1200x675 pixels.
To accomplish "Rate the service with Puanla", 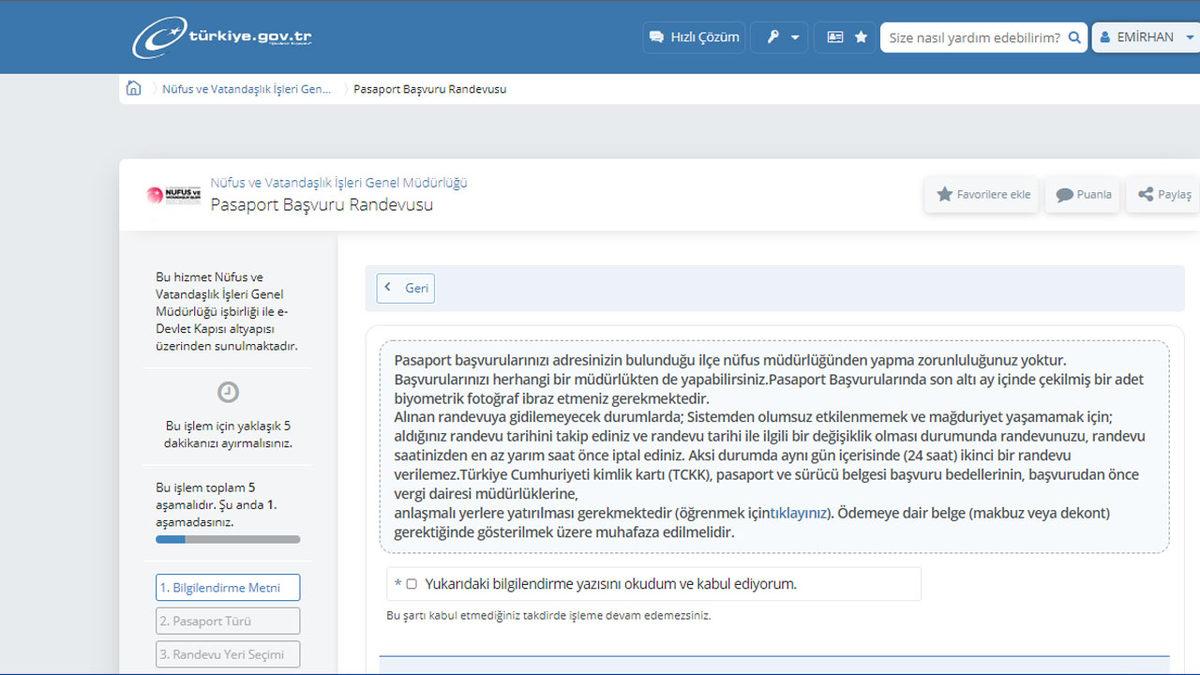I will pos(1083,194).
